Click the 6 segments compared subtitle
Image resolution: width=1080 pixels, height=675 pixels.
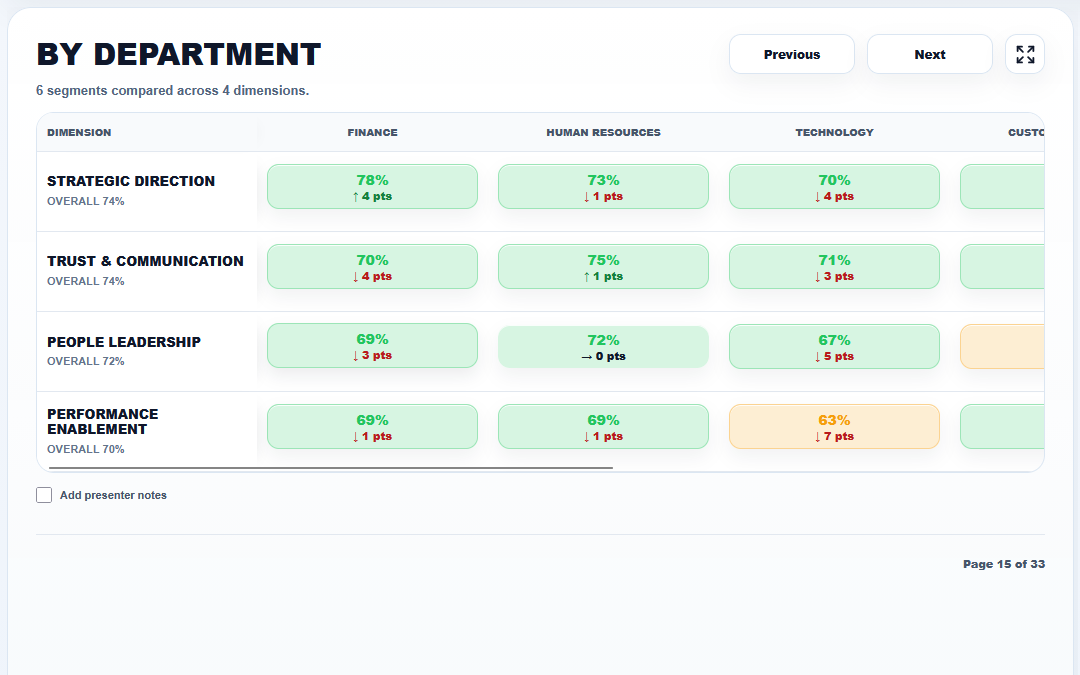coord(172,90)
